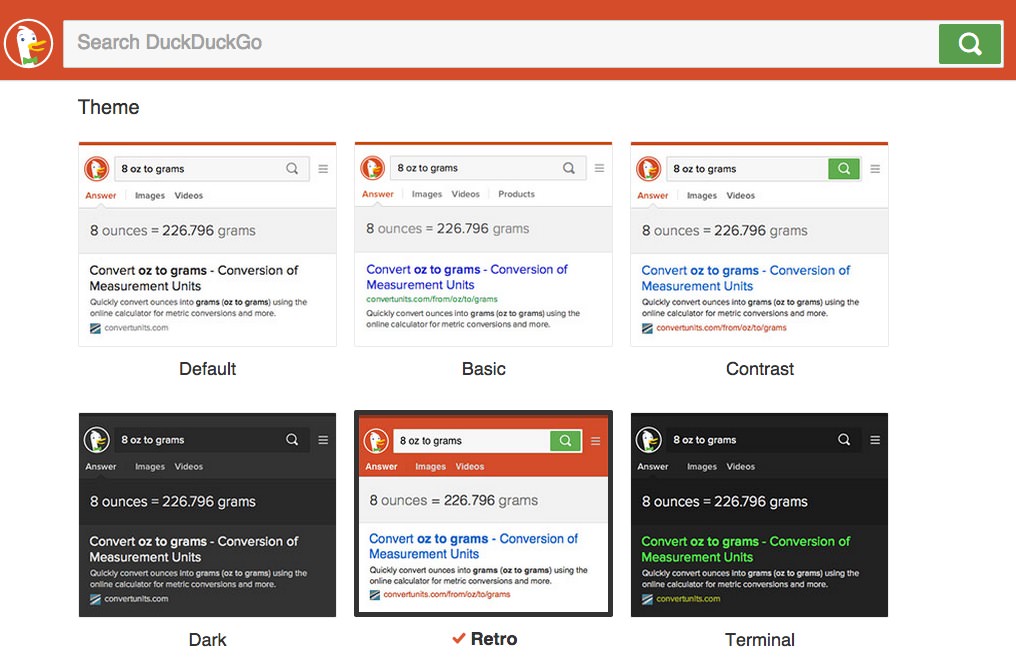Open the hamburger menu in Retro preview
Viewport: 1016px width, 659px height.
click(595, 441)
